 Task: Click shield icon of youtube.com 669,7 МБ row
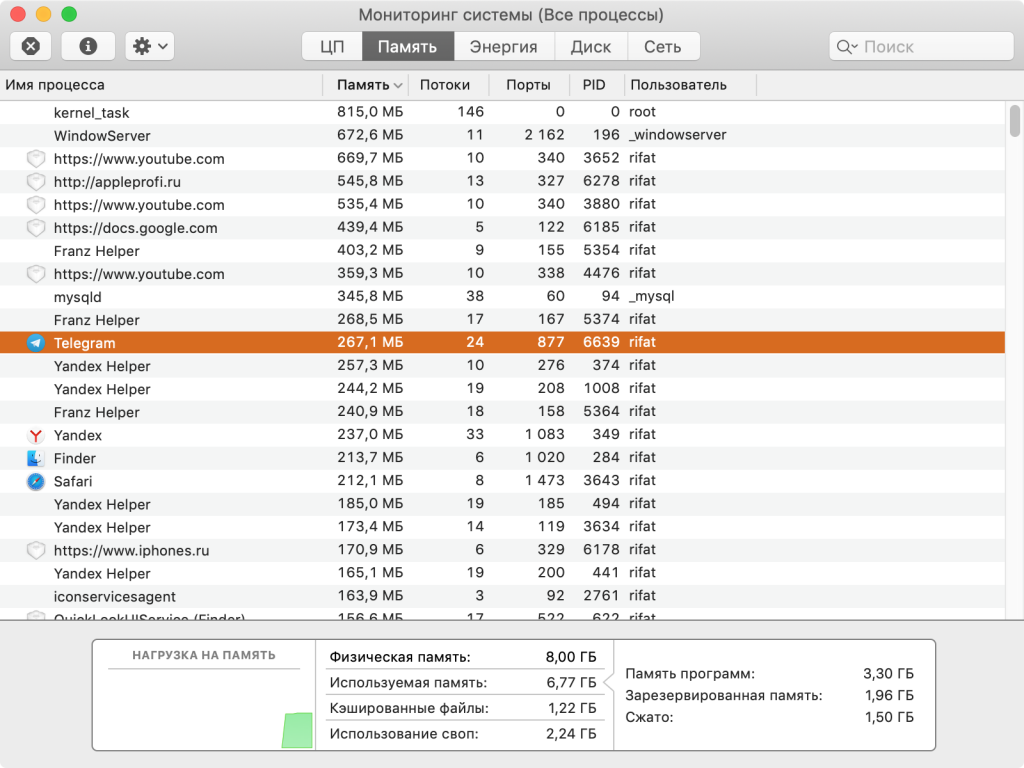(35, 159)
